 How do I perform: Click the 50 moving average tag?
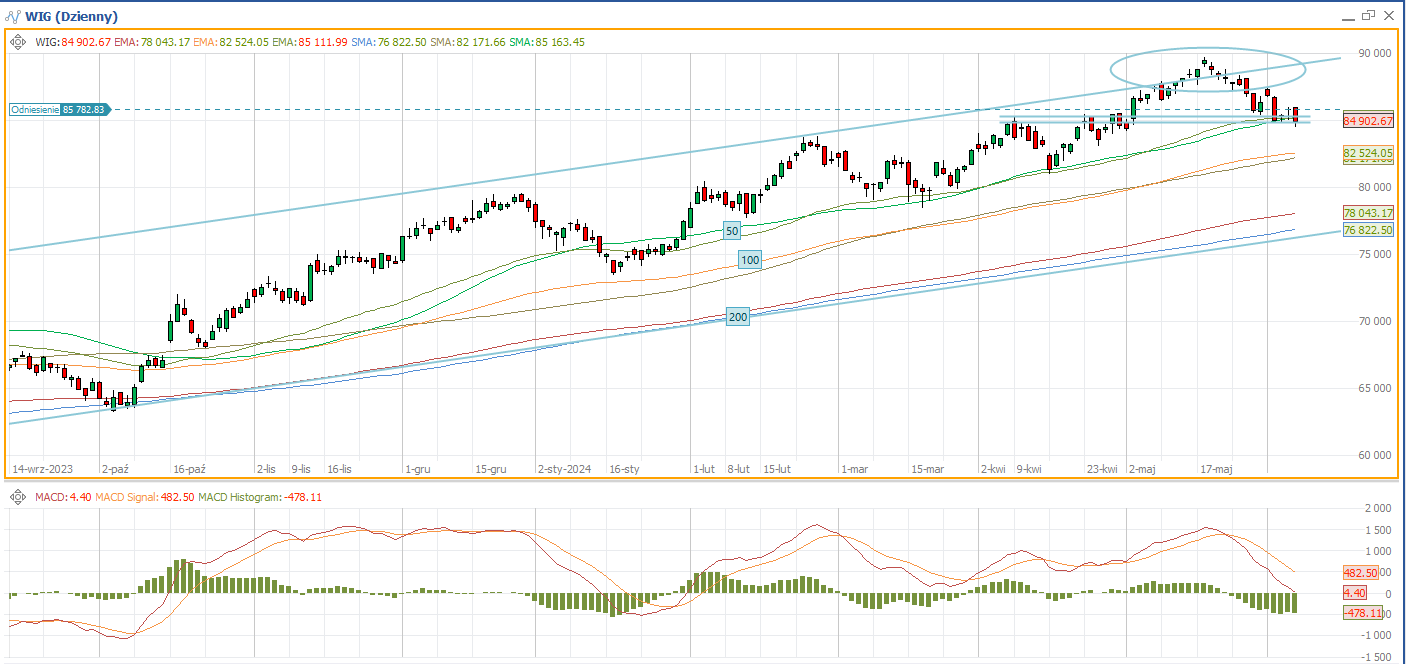(x=732, y=231)
